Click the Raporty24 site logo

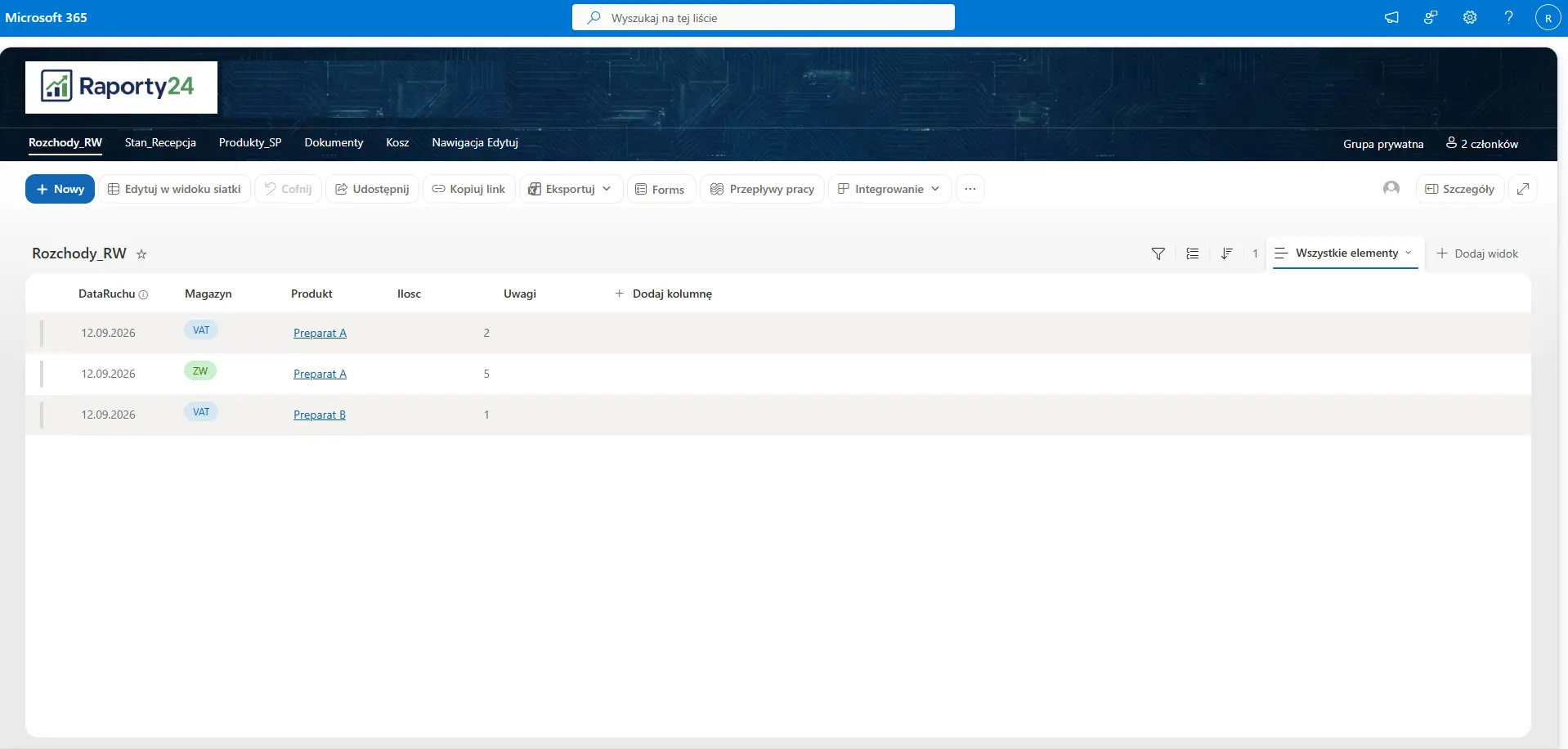pos(121,87)
